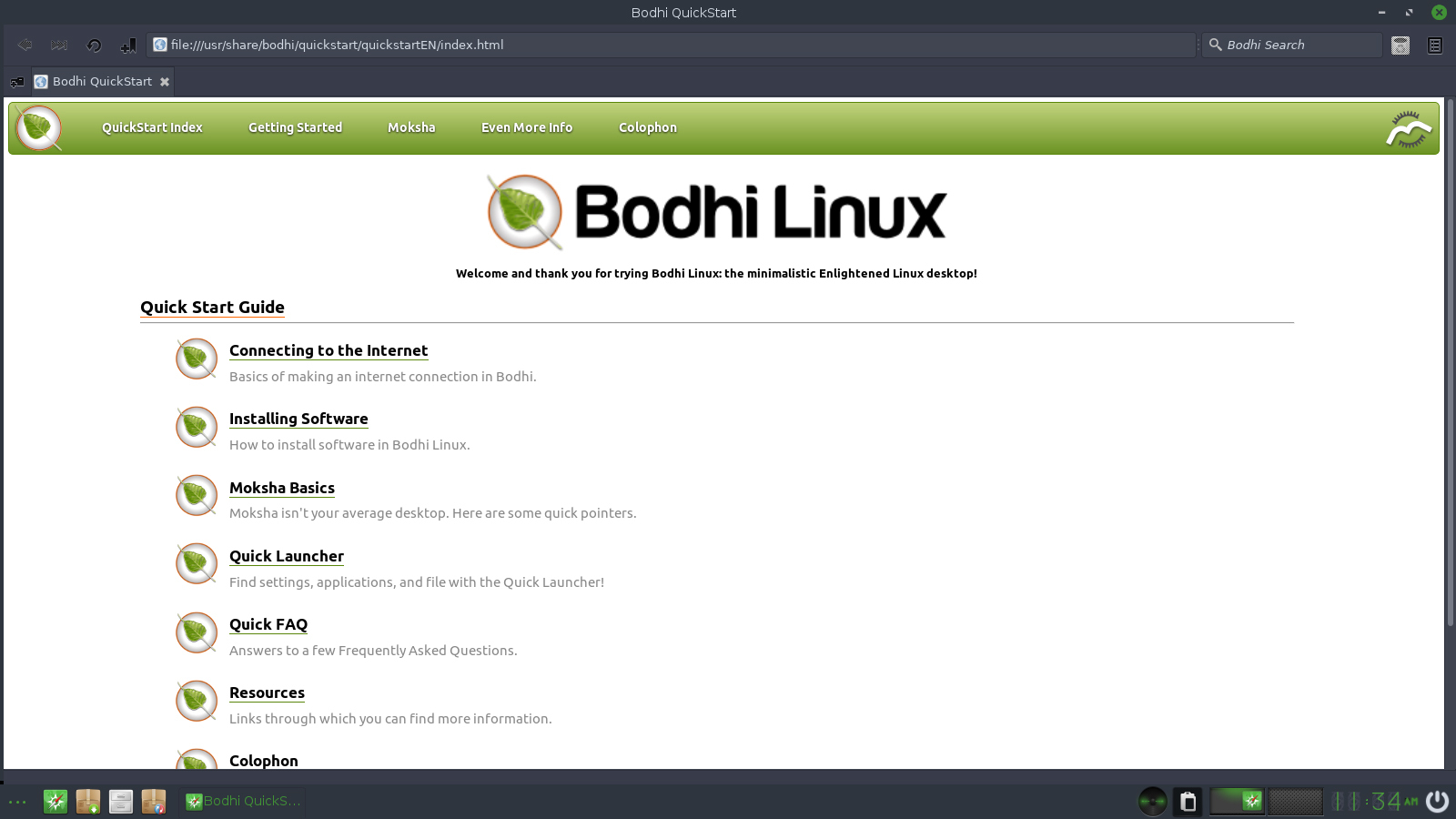Image resolution: width=1456 pixels, height=819 pixels.
Task: Select Bodhi QuickS… window in the taskbar
Action: click(242, 801)
